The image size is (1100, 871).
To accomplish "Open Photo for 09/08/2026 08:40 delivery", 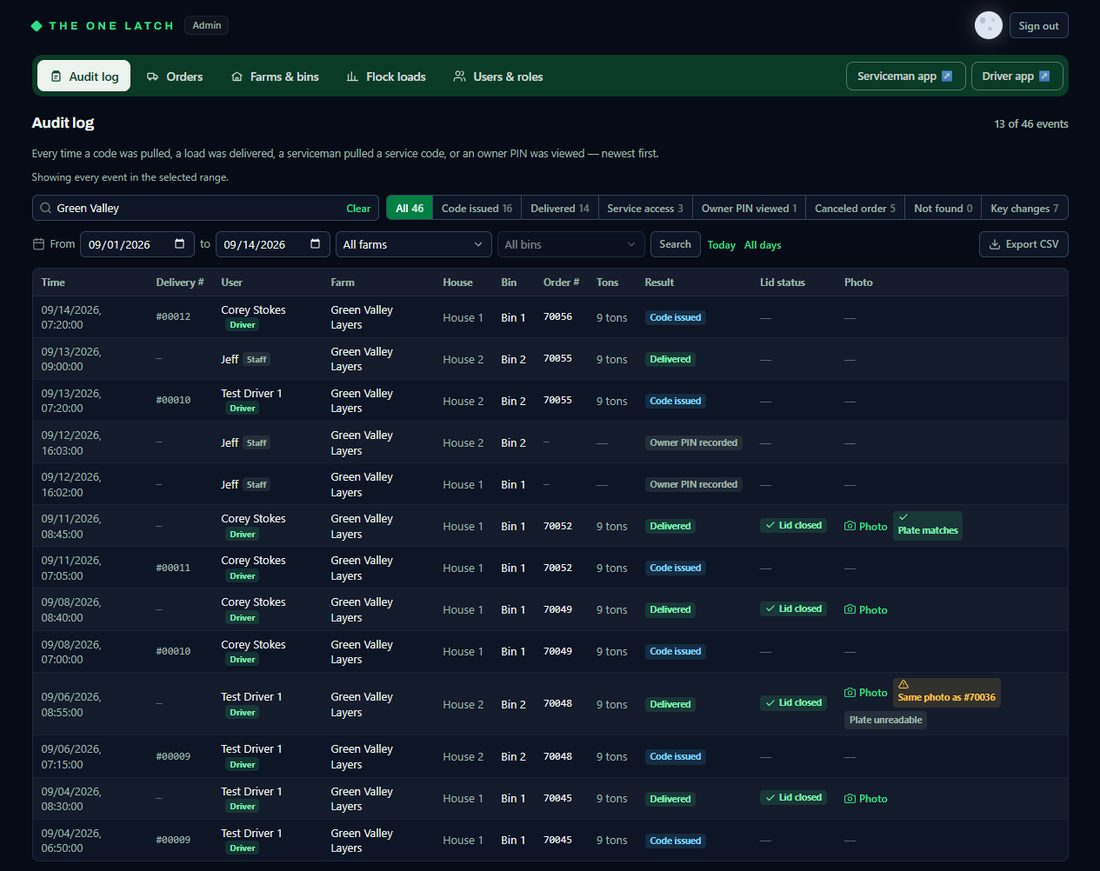I will [x=866, y=609].
